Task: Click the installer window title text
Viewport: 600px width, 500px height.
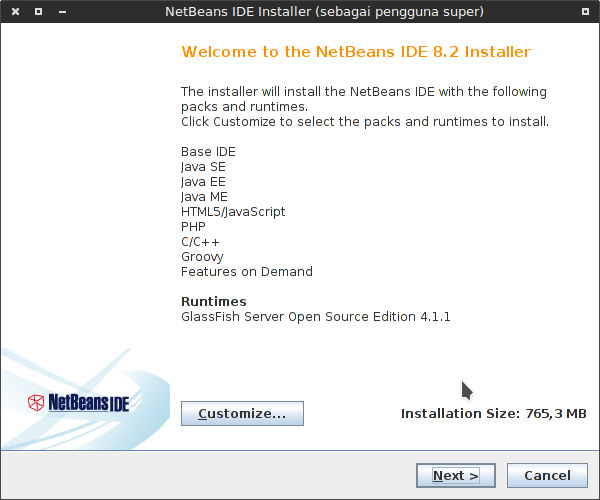Action: (324, 11)
